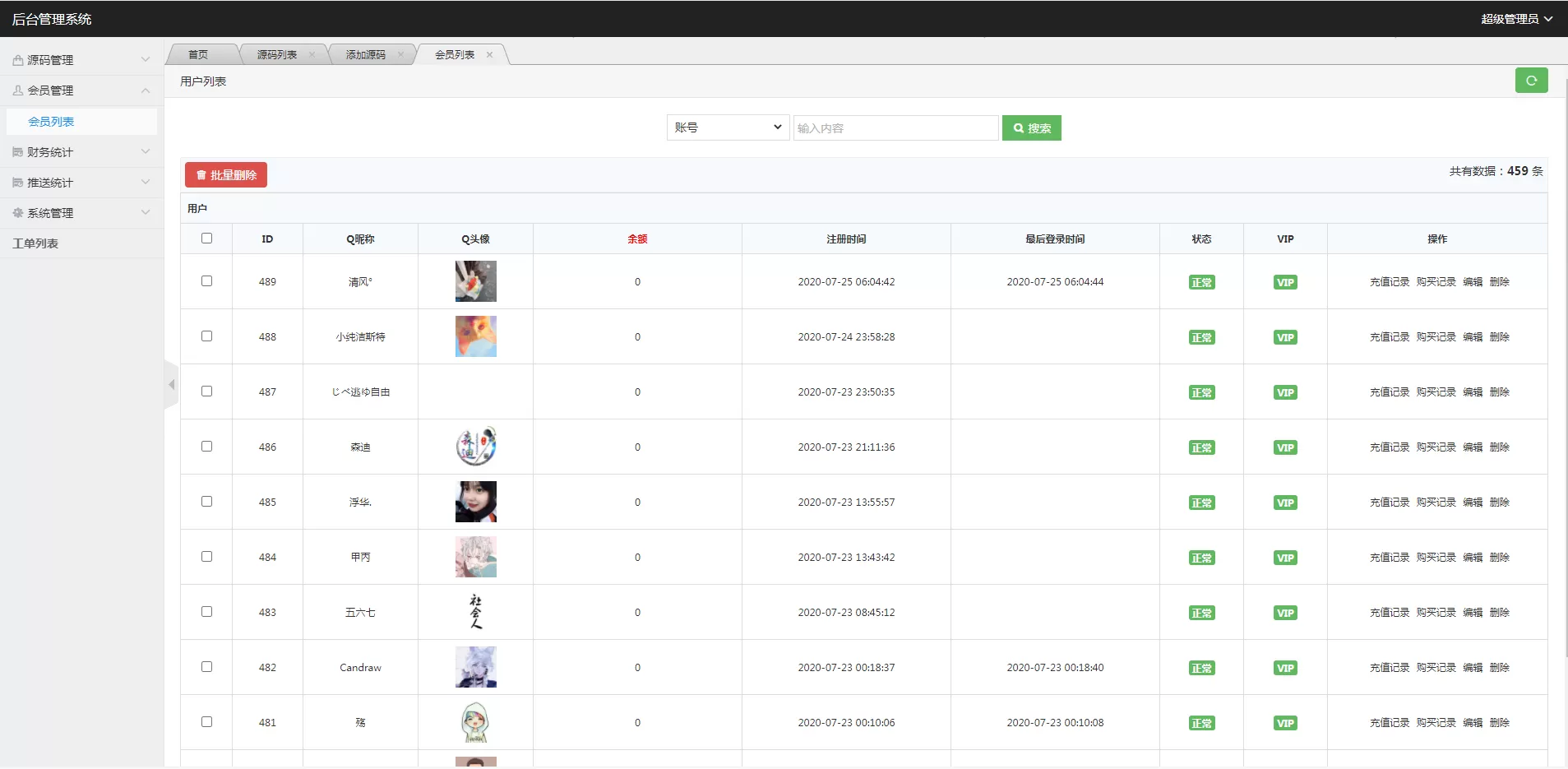Open avatar thumbnail for user 488
Viewport: 1568px width, 769px height.
click(x=476, y=336)
